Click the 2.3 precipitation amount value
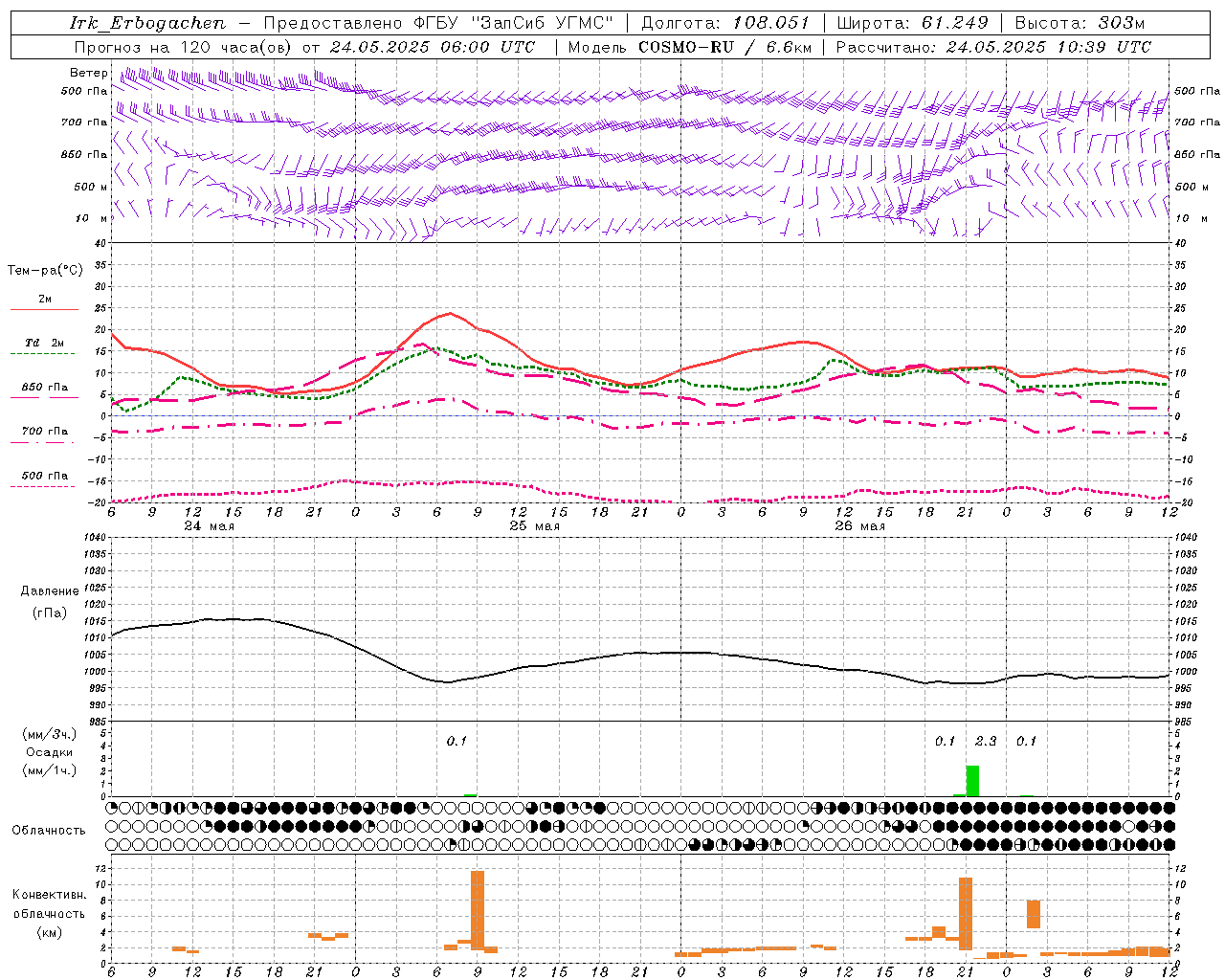 pyautogui.click(x=986, y=741)
